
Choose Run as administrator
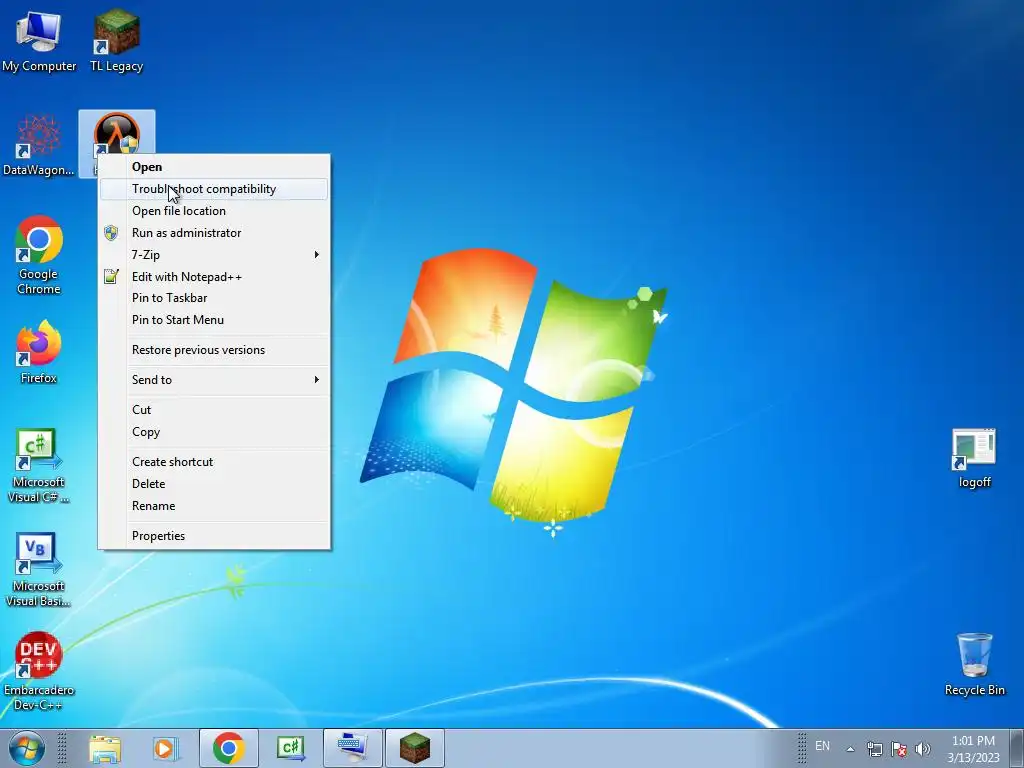[214, 232]
